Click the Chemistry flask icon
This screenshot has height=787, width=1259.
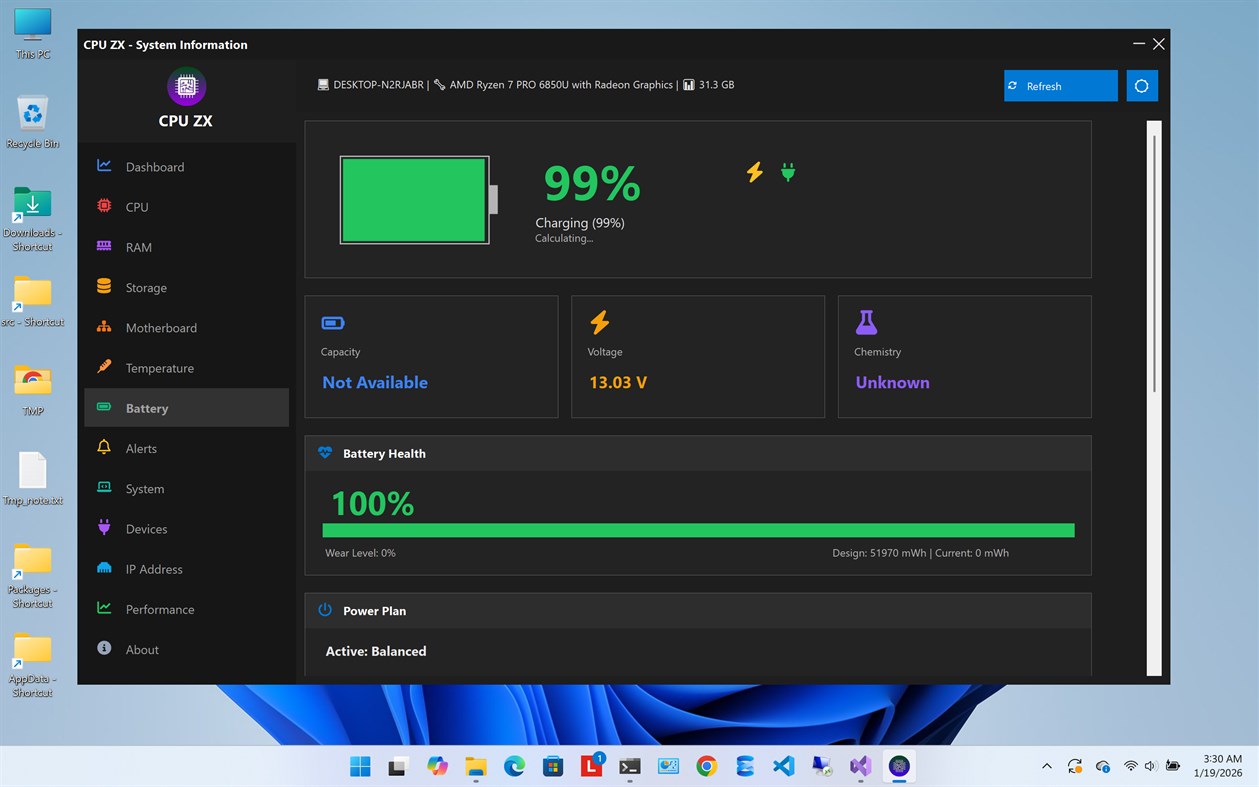tap(866, 322)
